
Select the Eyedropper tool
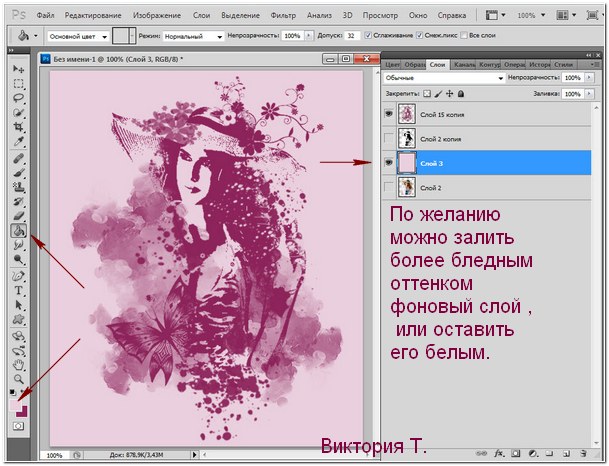[x=18, y=141]
